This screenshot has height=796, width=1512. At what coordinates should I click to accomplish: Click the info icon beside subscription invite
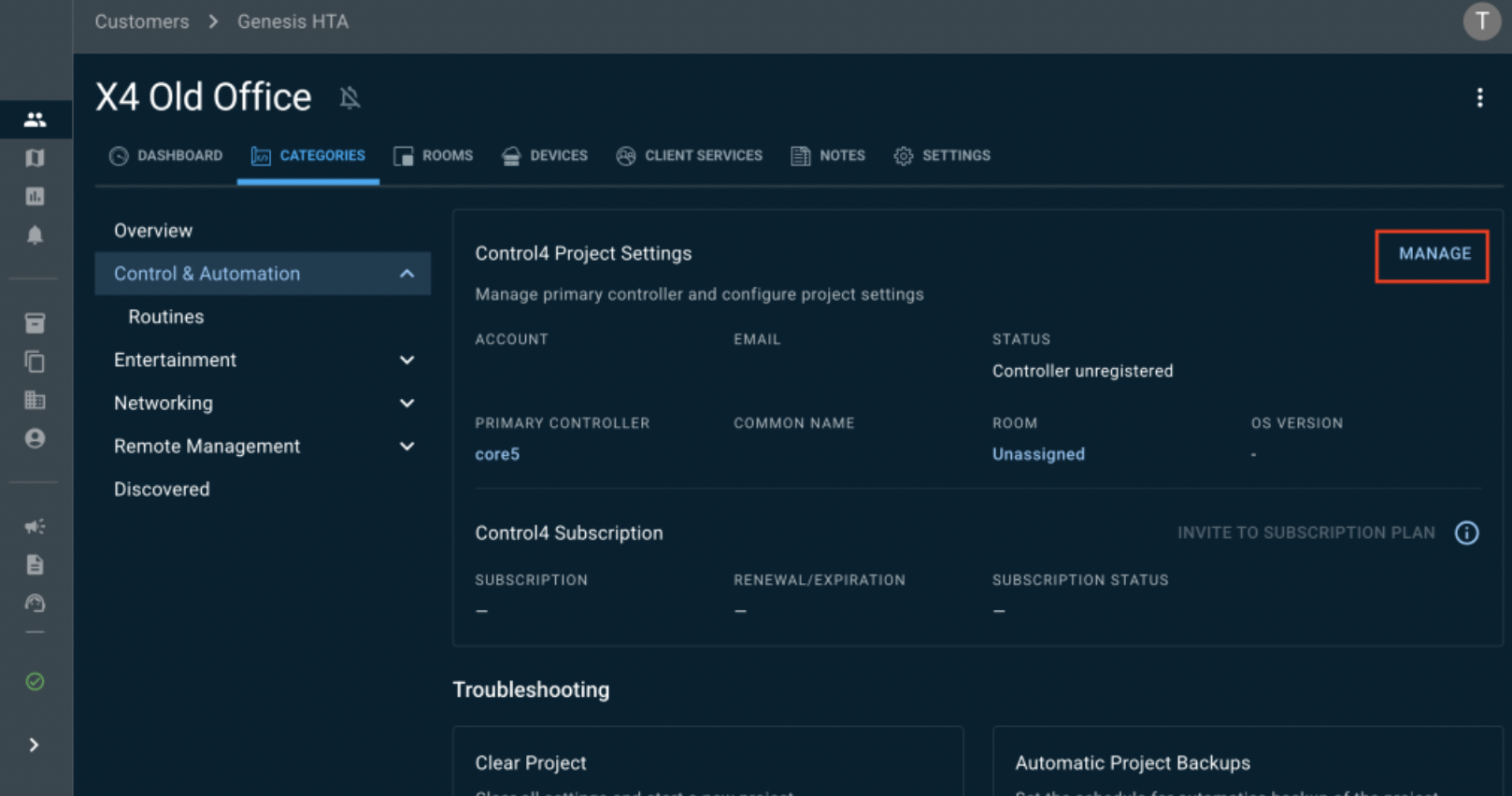1466,533
